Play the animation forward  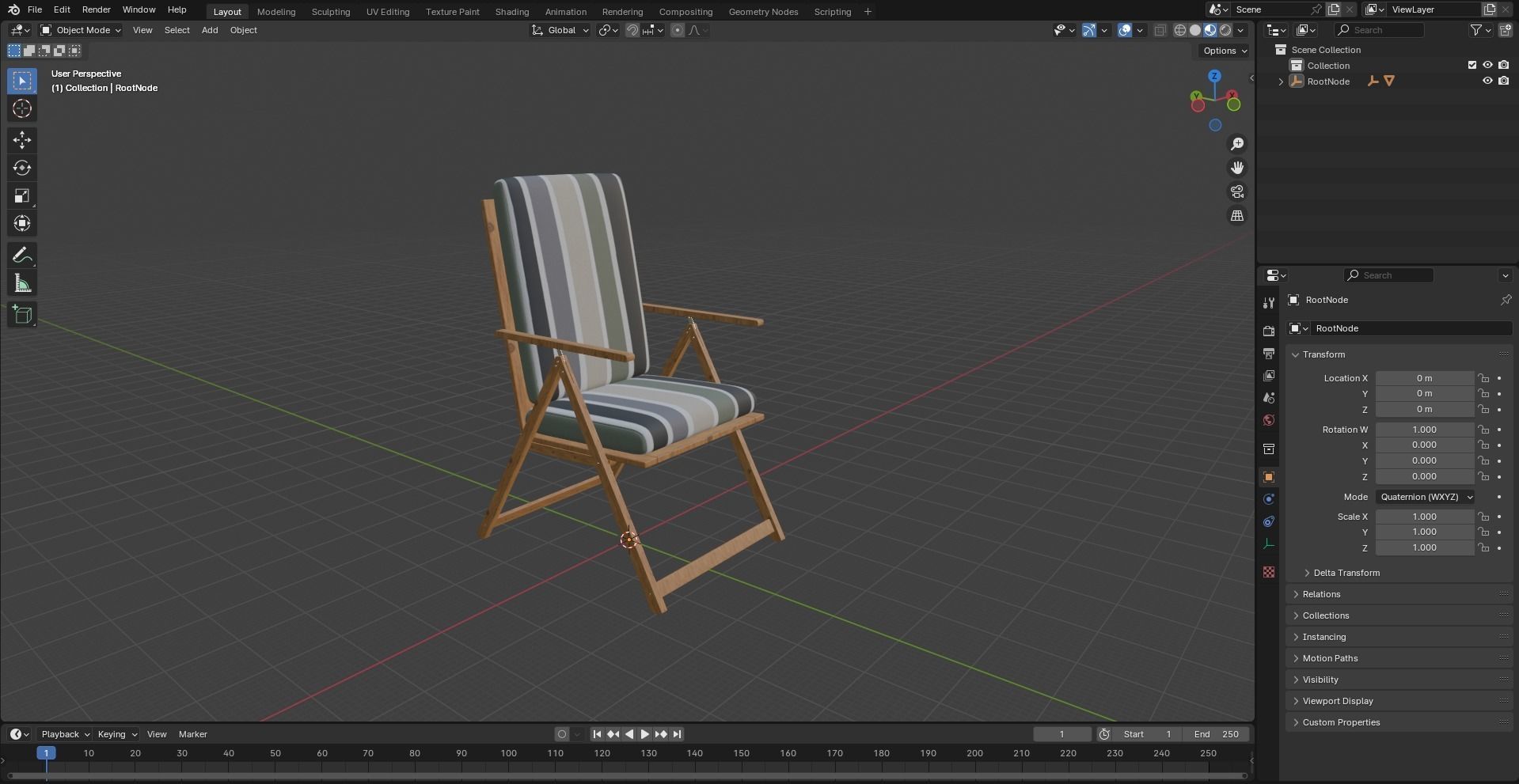[x=644, y=734]
